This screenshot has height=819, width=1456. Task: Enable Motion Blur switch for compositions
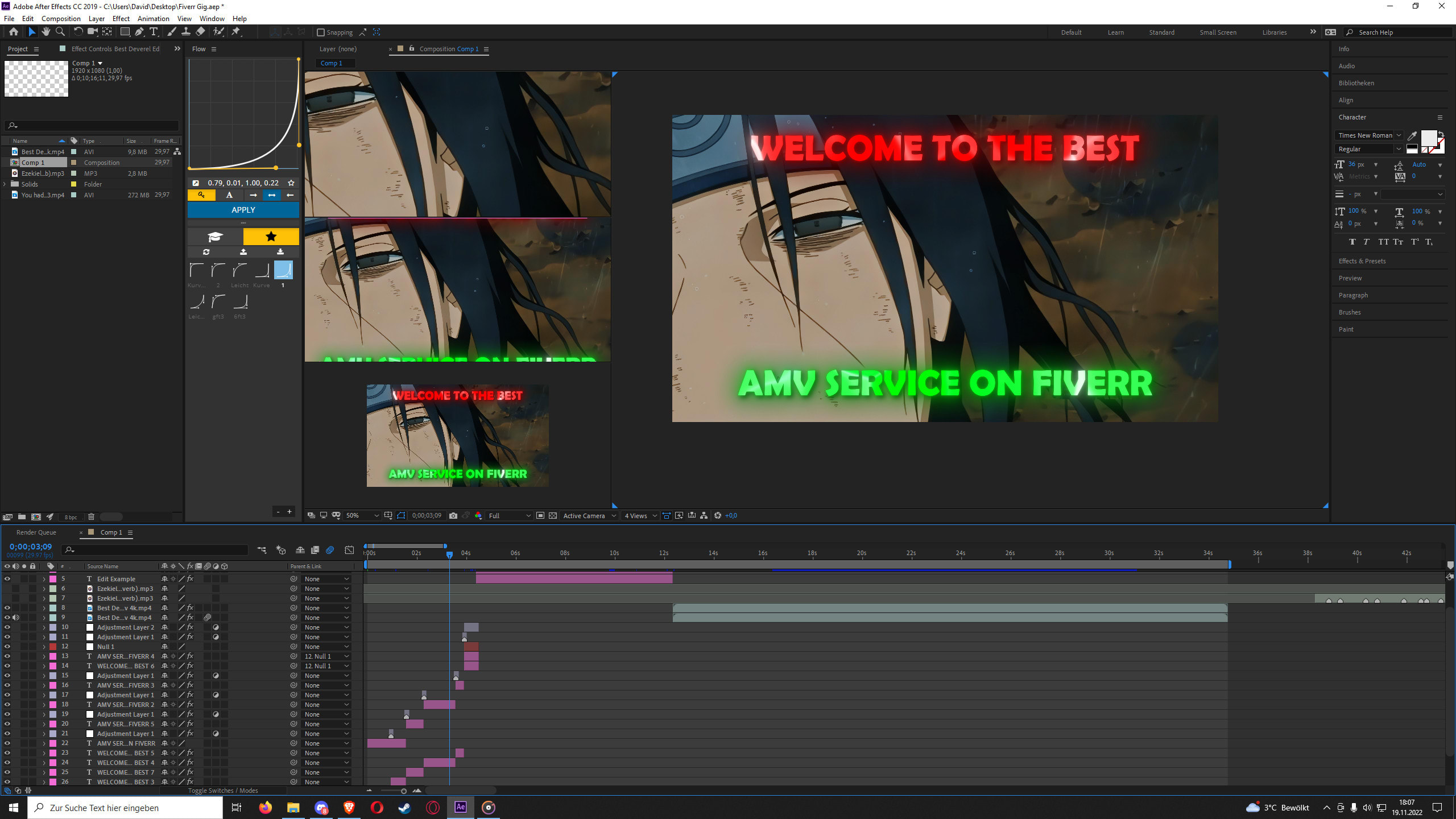tap(330, 550)
